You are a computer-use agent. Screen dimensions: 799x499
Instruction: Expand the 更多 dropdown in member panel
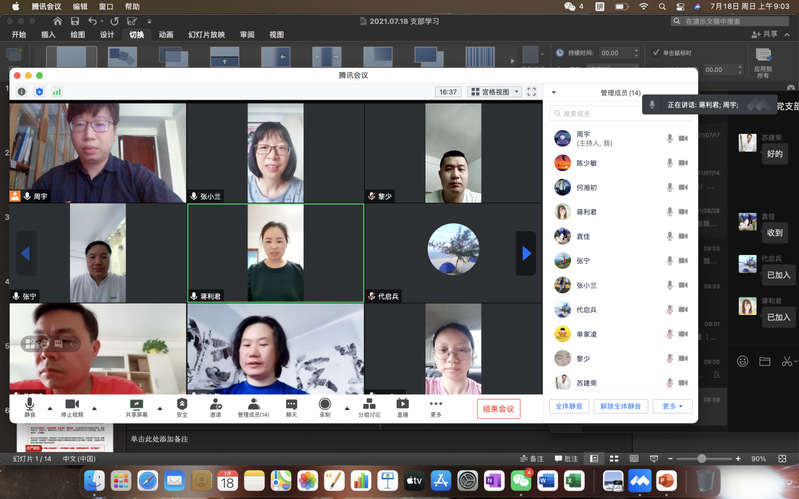pyautogui.click(x=671, y=406)
